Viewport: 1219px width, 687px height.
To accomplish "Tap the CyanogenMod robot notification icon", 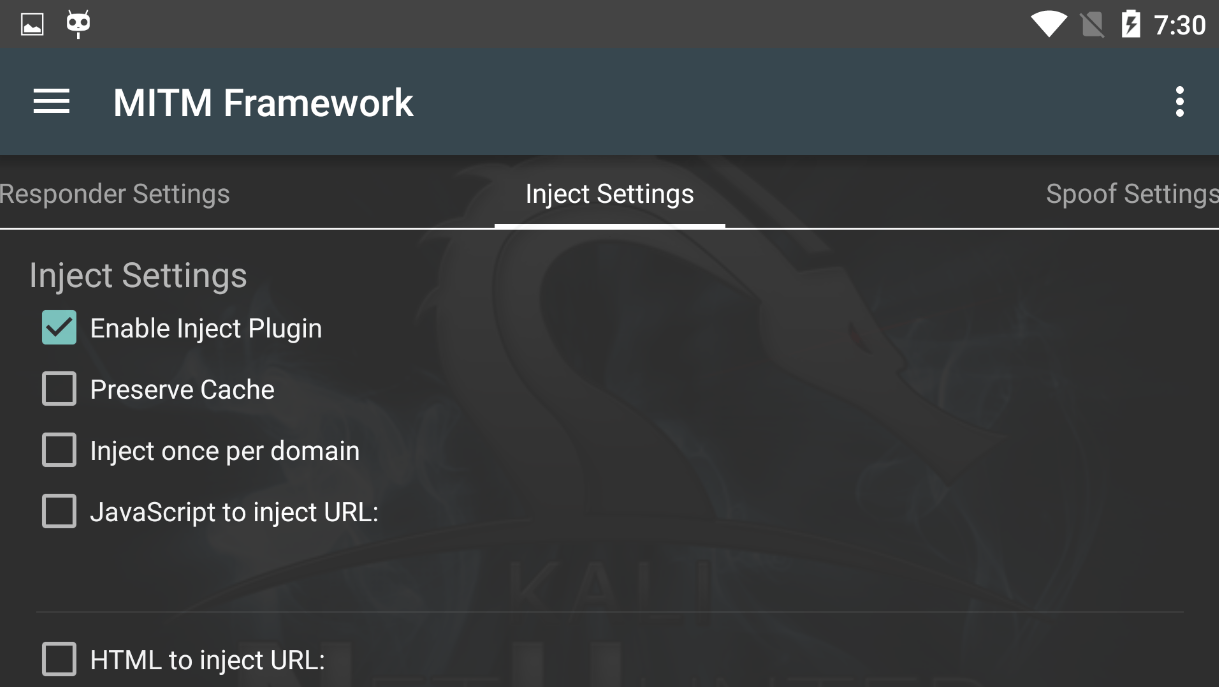I will point(78,24).
